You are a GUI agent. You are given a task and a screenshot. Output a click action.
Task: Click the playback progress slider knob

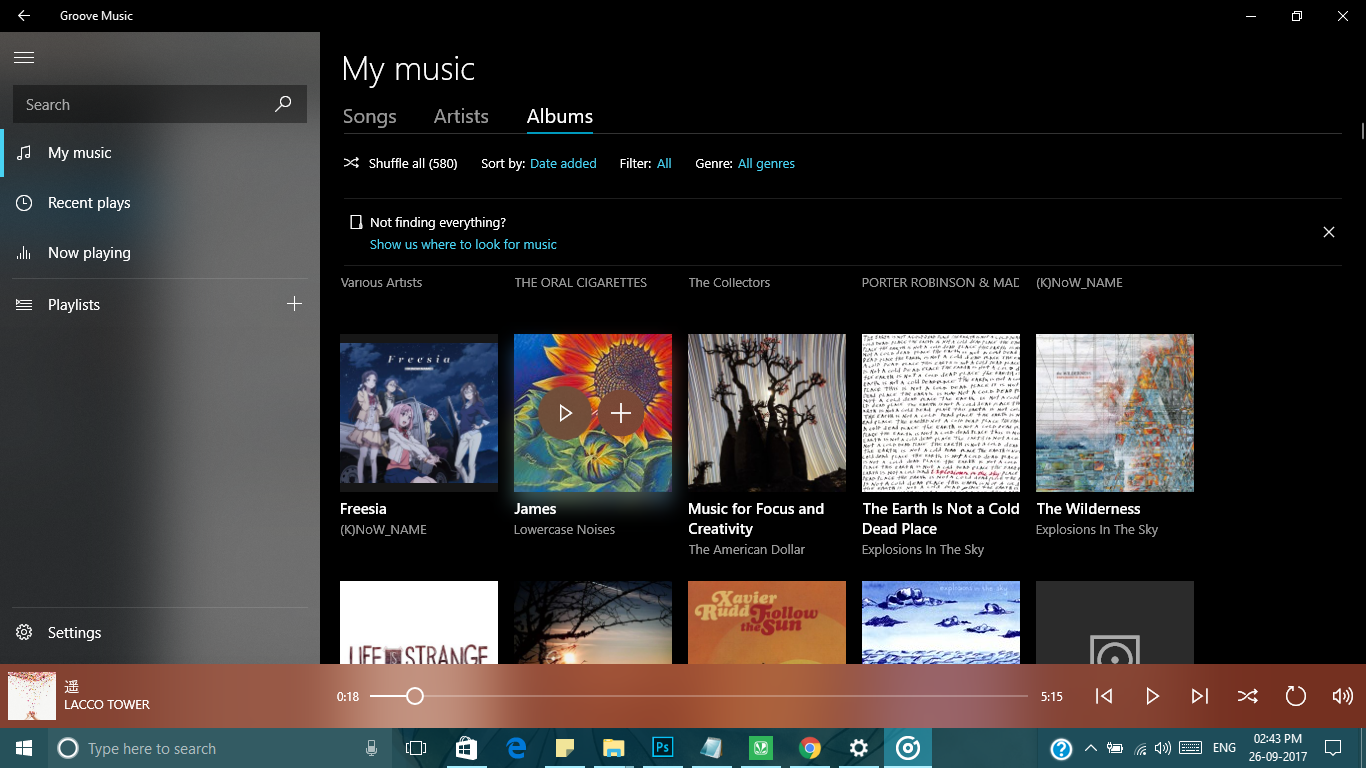point(415,696)
